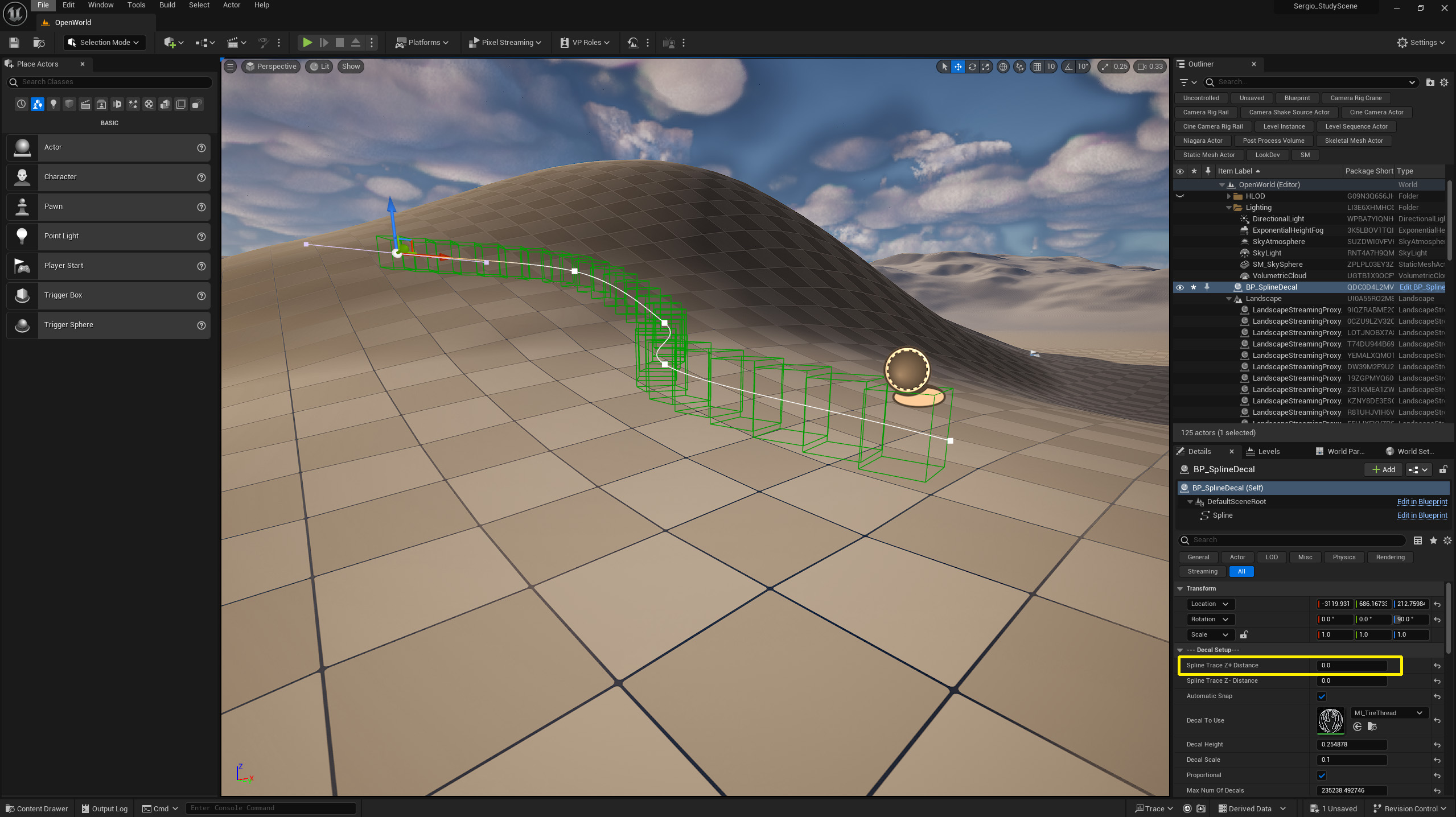The image size is (1456, 817).
Task: Toggle the Proportional checkbox
Action: (x=1322, y=775)
